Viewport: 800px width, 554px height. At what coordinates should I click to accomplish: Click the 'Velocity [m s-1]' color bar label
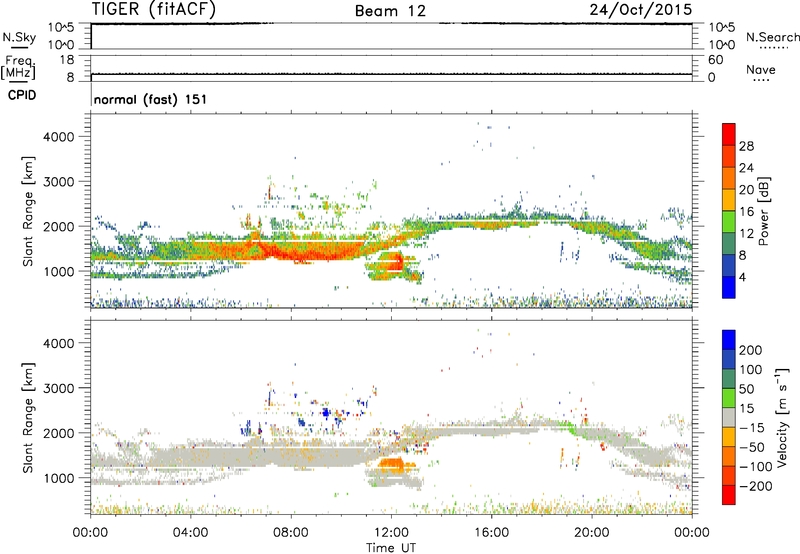point(782,417)
